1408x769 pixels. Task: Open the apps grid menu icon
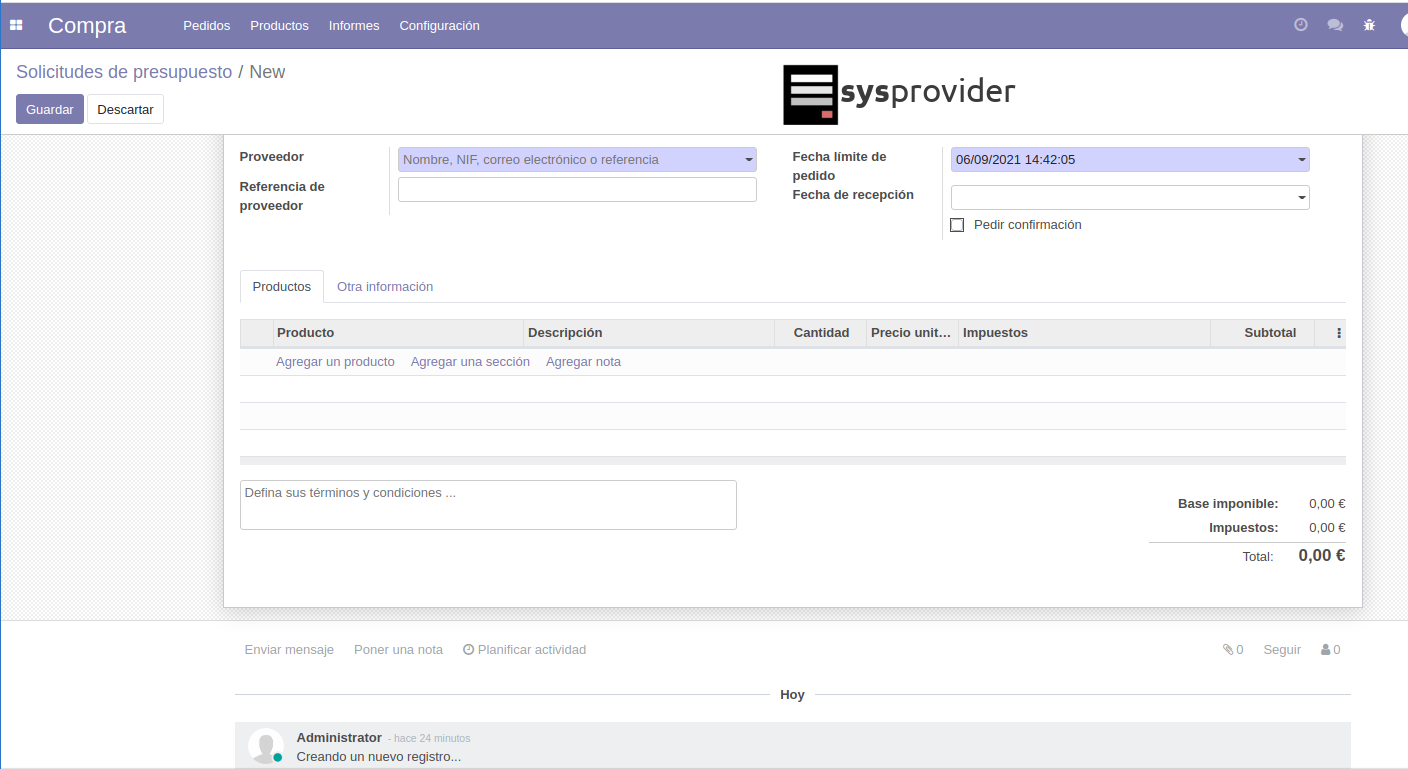(x=16, y=25)
